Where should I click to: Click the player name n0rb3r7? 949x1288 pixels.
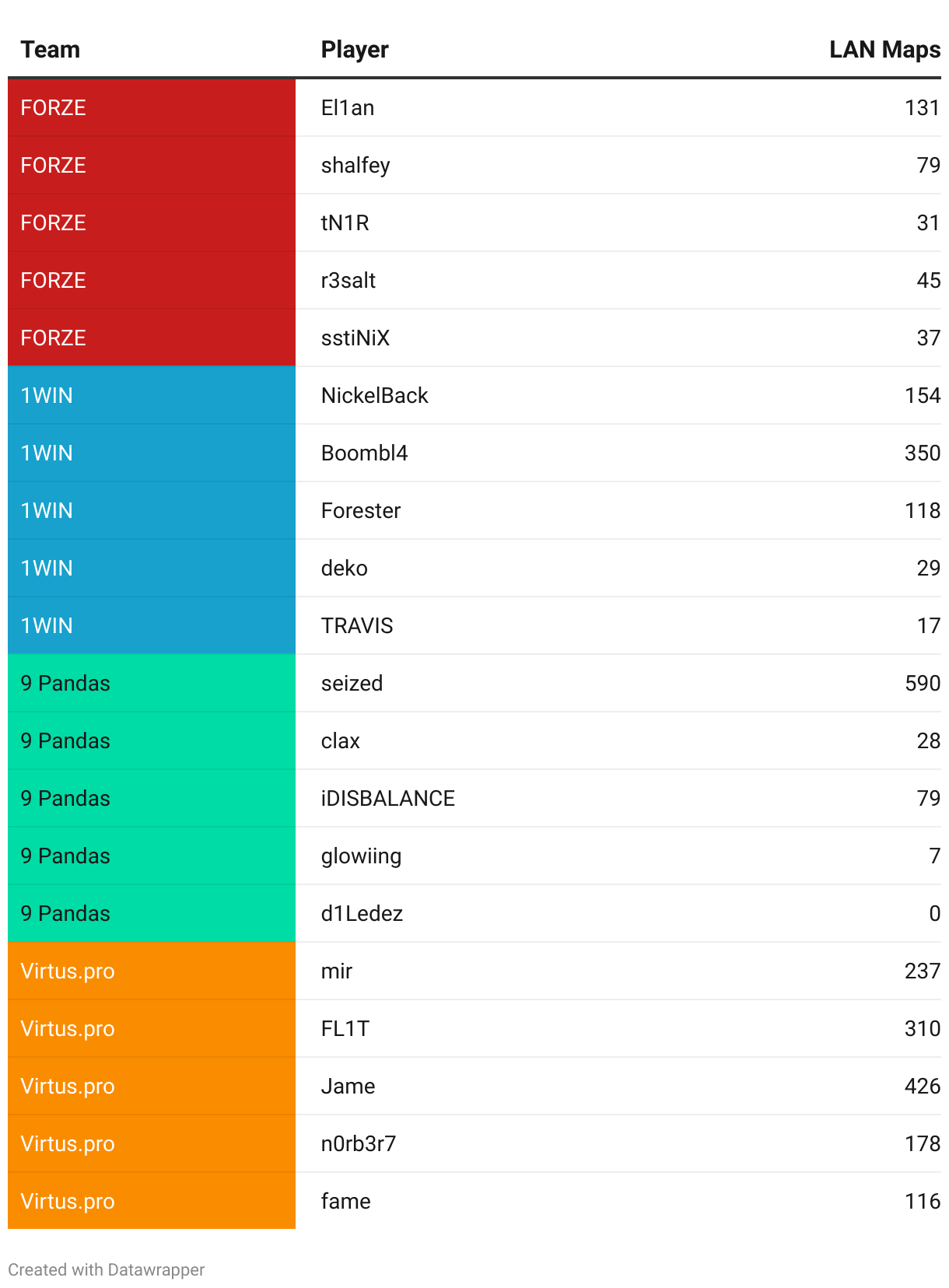point(359,1143)
